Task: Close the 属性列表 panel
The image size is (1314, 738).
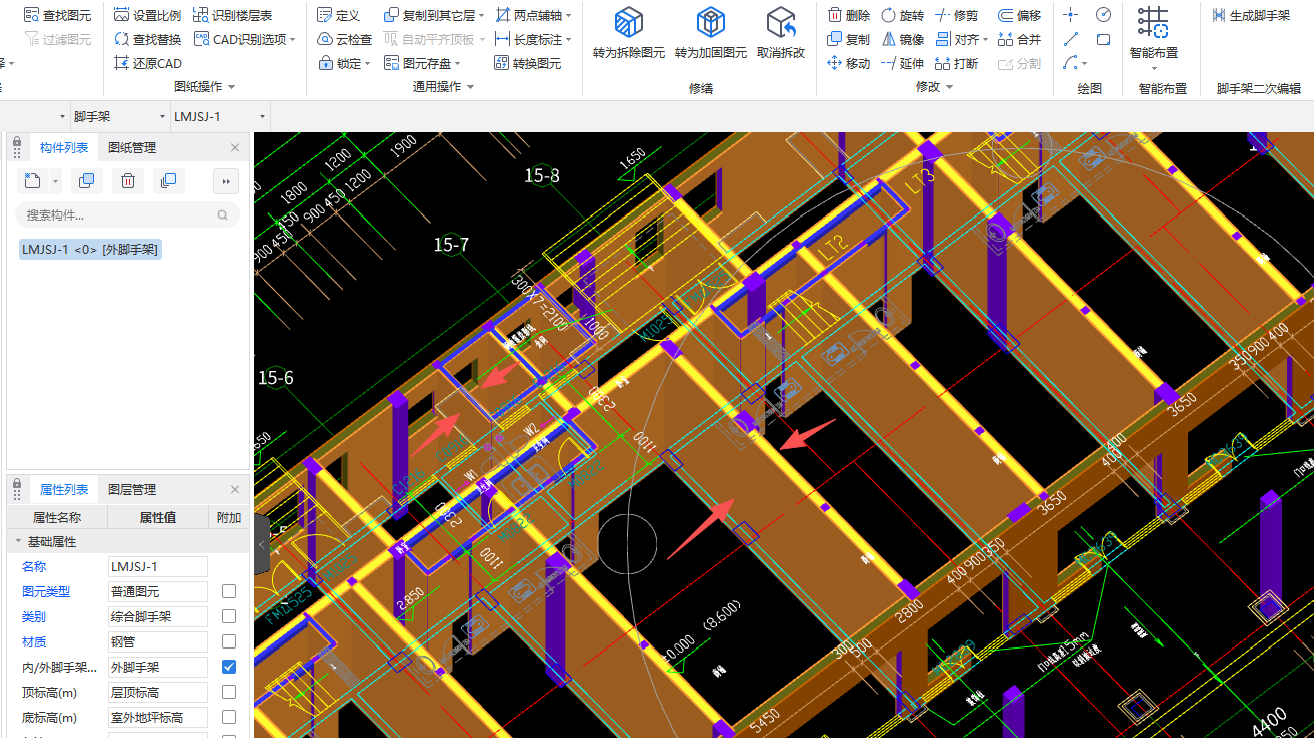Action: click(x=235, y=489)
